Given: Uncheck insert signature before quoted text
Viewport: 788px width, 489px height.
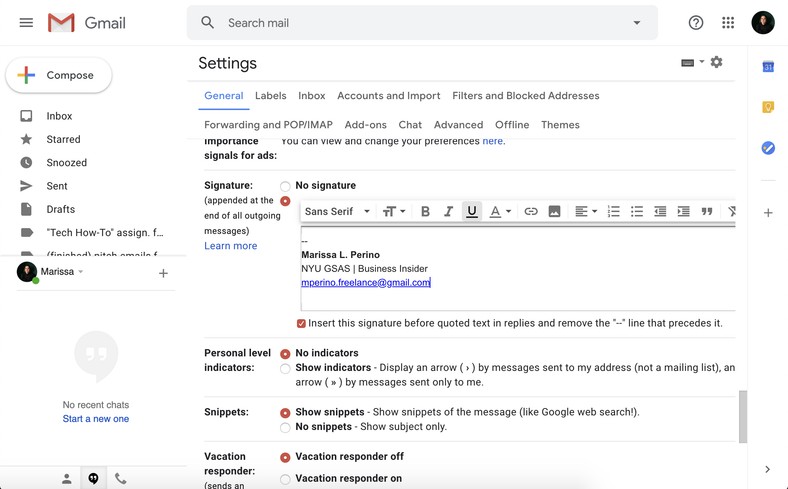Looking at the screenshot, I should [301, 324].
